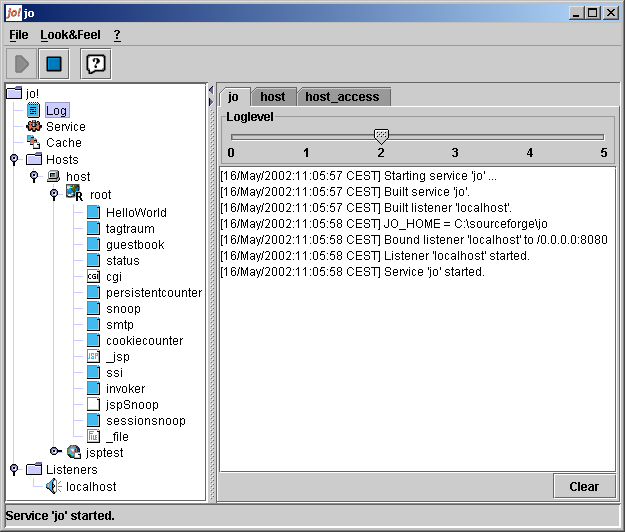This screenshot has height=532, width=625.
Task: Collapse the root webapp node
Action: 54,194
